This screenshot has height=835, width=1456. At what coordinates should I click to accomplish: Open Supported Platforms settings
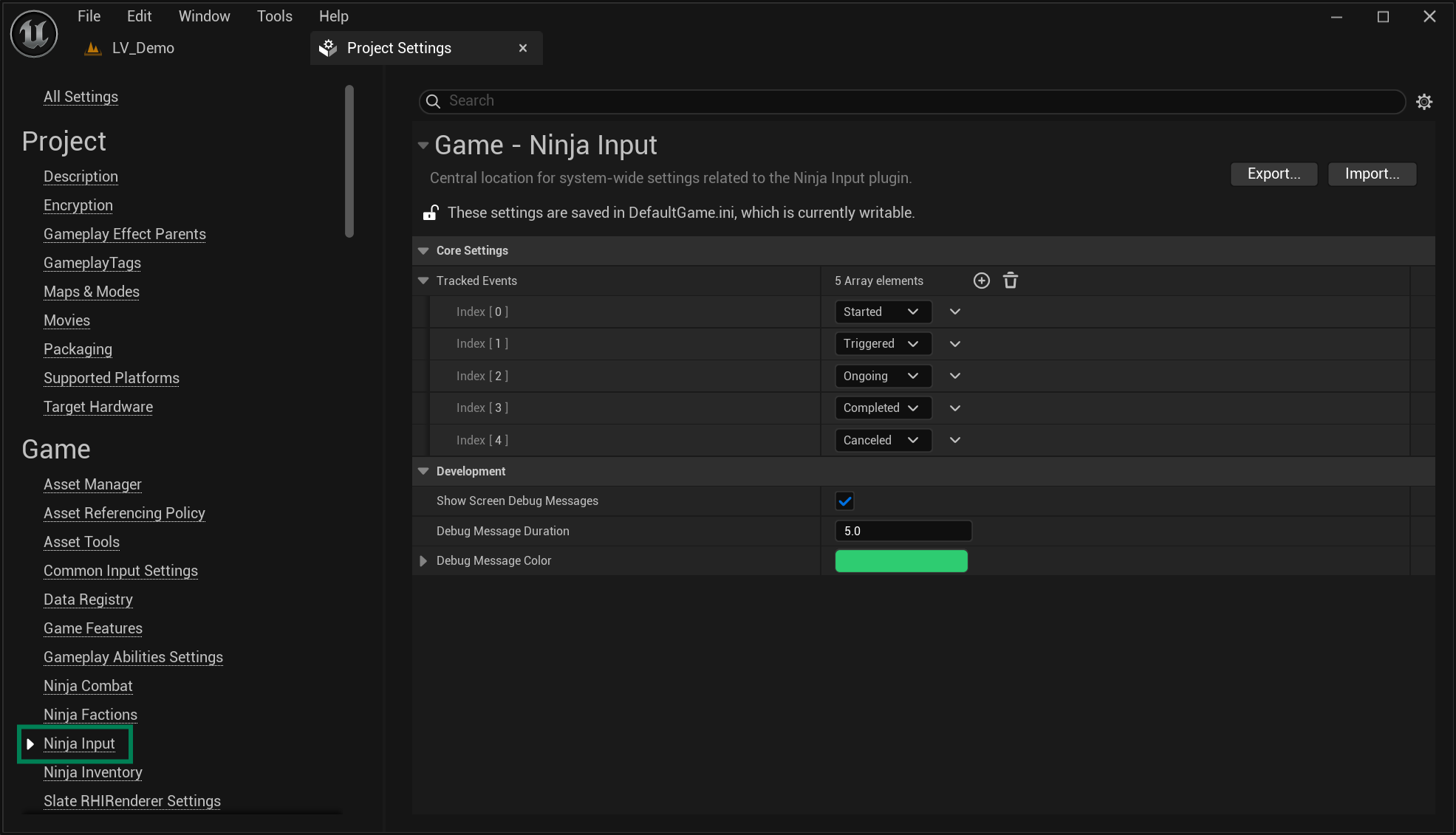[x=112, y=378]
